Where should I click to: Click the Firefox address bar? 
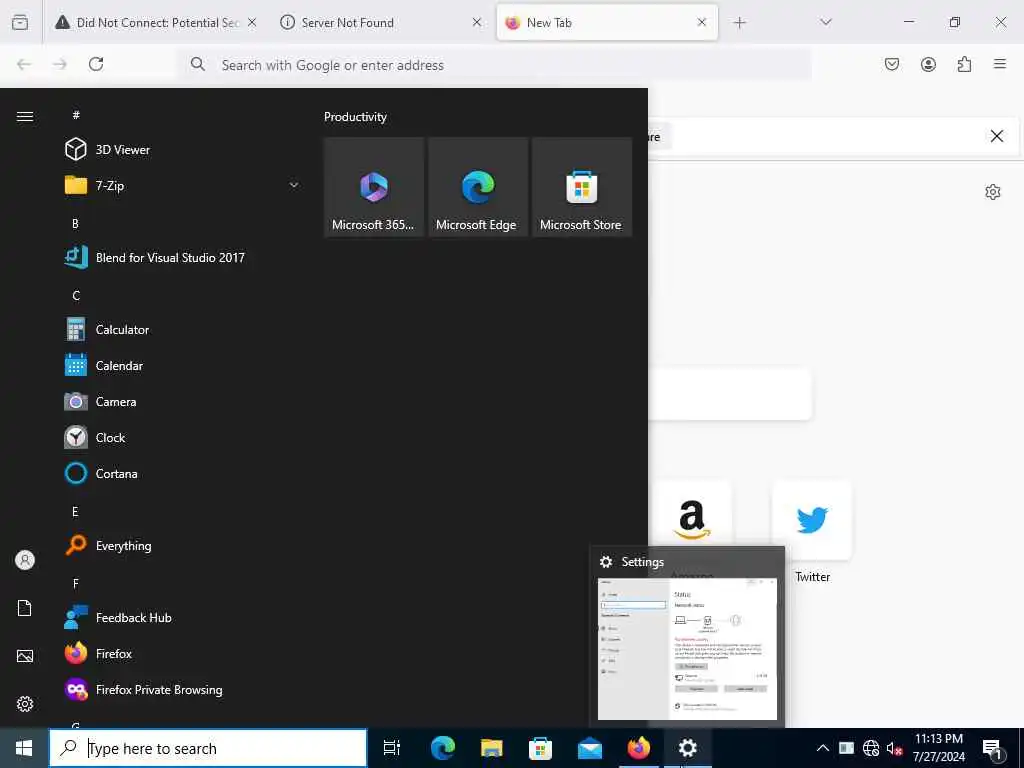pyautogui.click(x=495, y=65)
